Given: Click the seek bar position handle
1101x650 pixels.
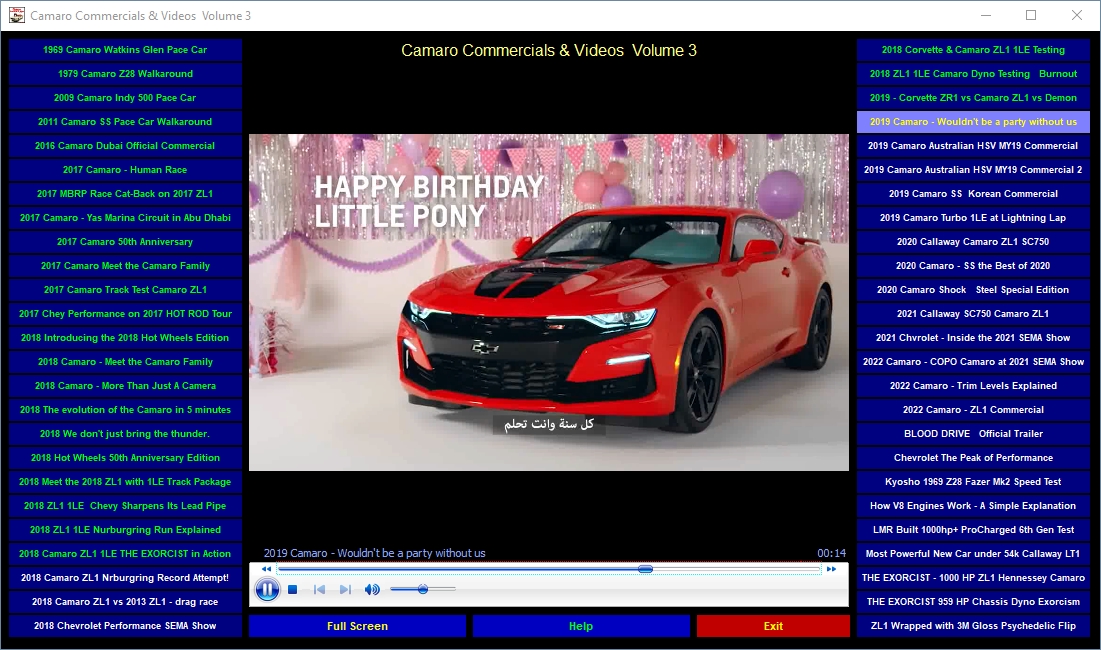Looking at the screenshot, I should 645,569.
